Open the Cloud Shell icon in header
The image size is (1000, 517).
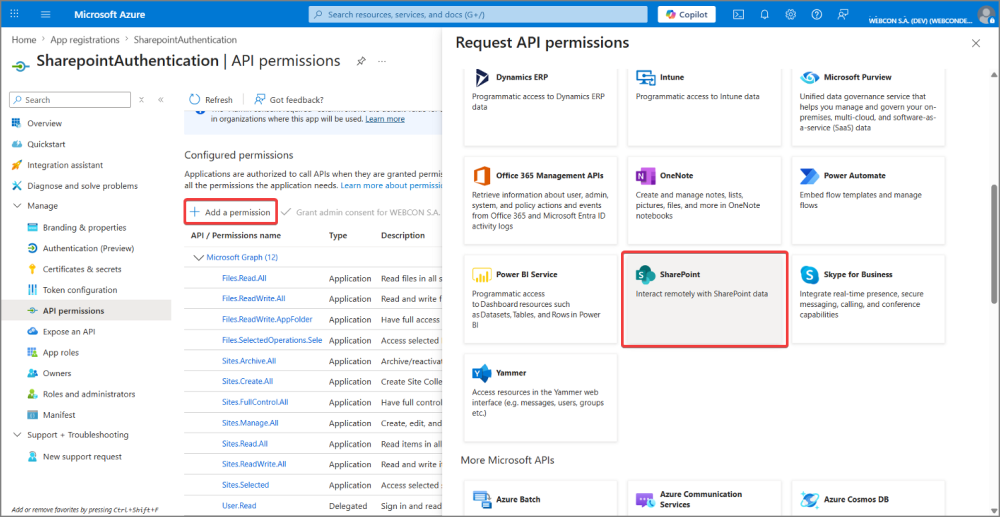tap(738, 15)
